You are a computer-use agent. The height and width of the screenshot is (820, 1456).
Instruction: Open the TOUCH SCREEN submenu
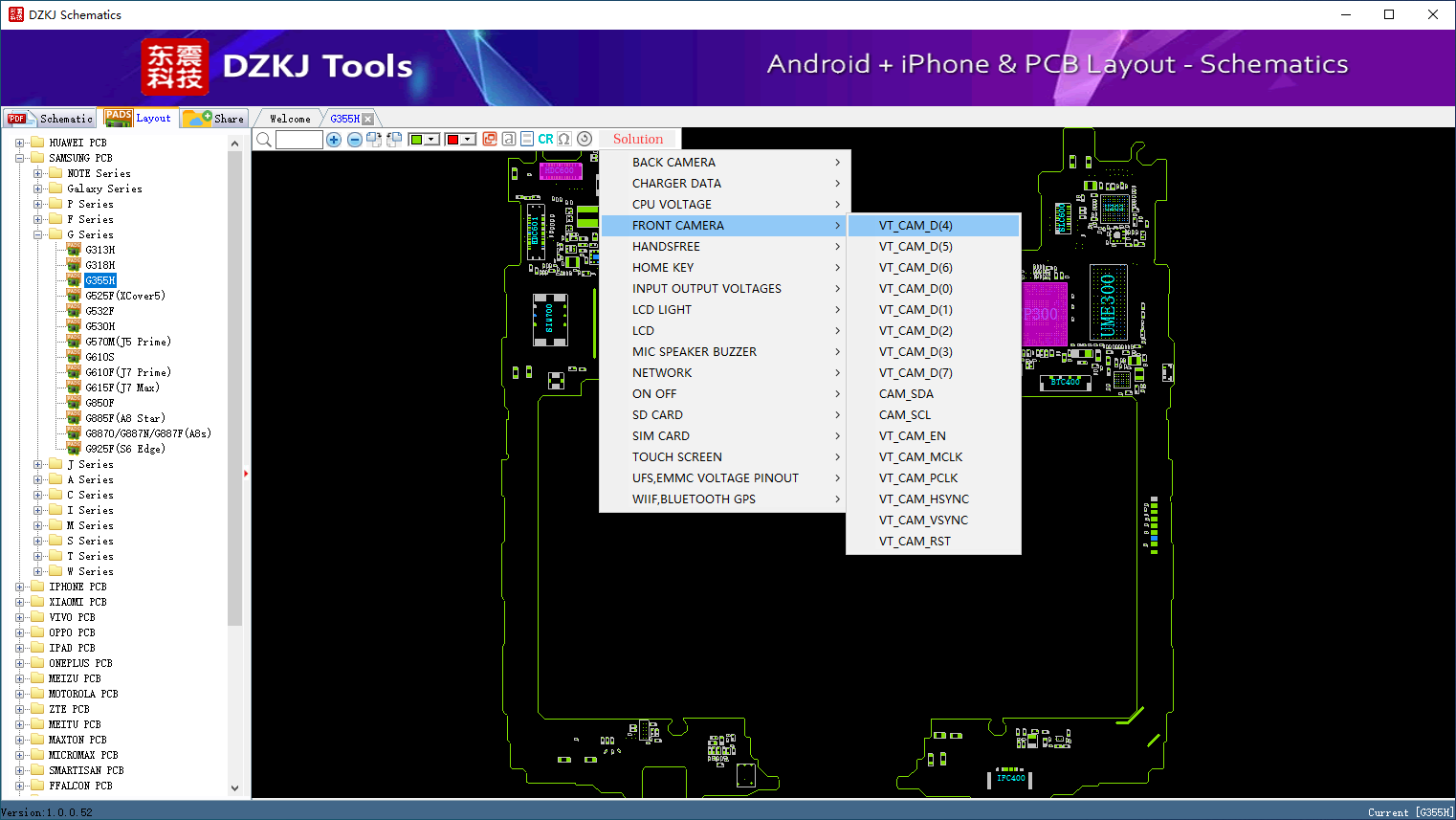724,457
